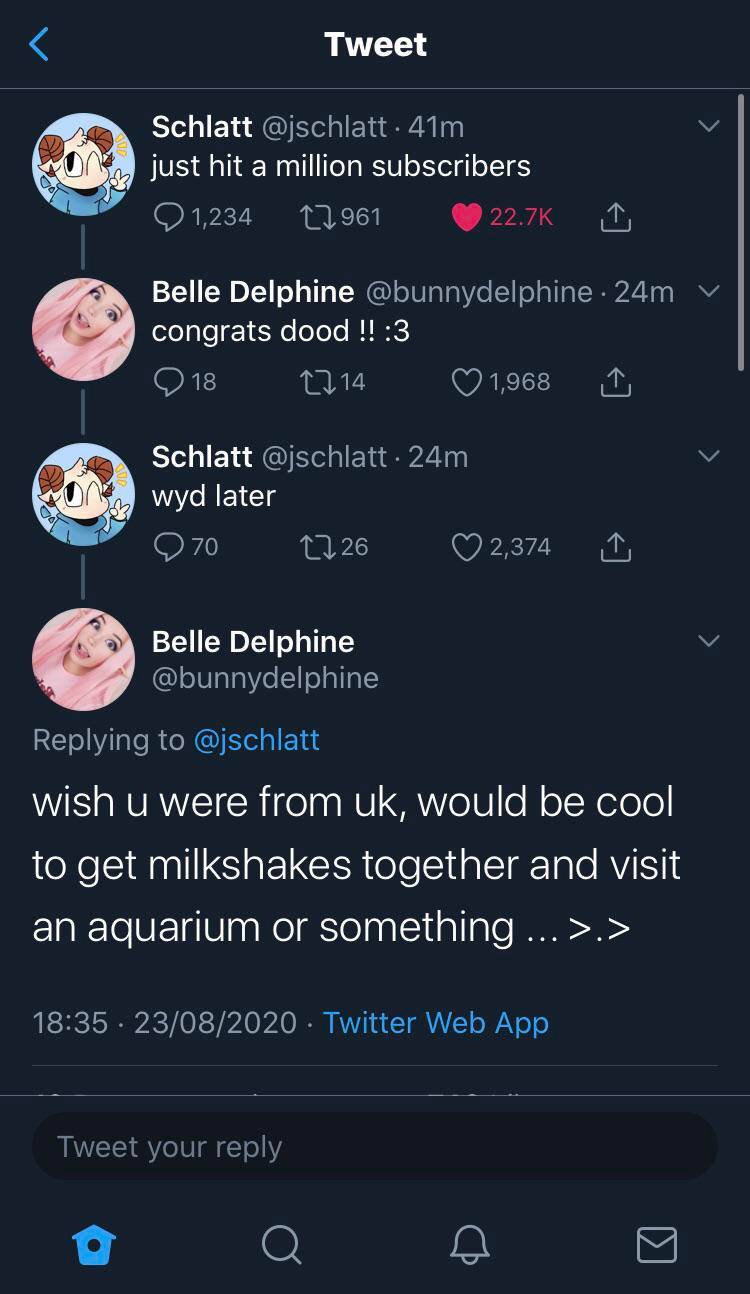Focus the 'Tweet your reply' field
Screen dimensions: 750x1294
coord(374,1147)
